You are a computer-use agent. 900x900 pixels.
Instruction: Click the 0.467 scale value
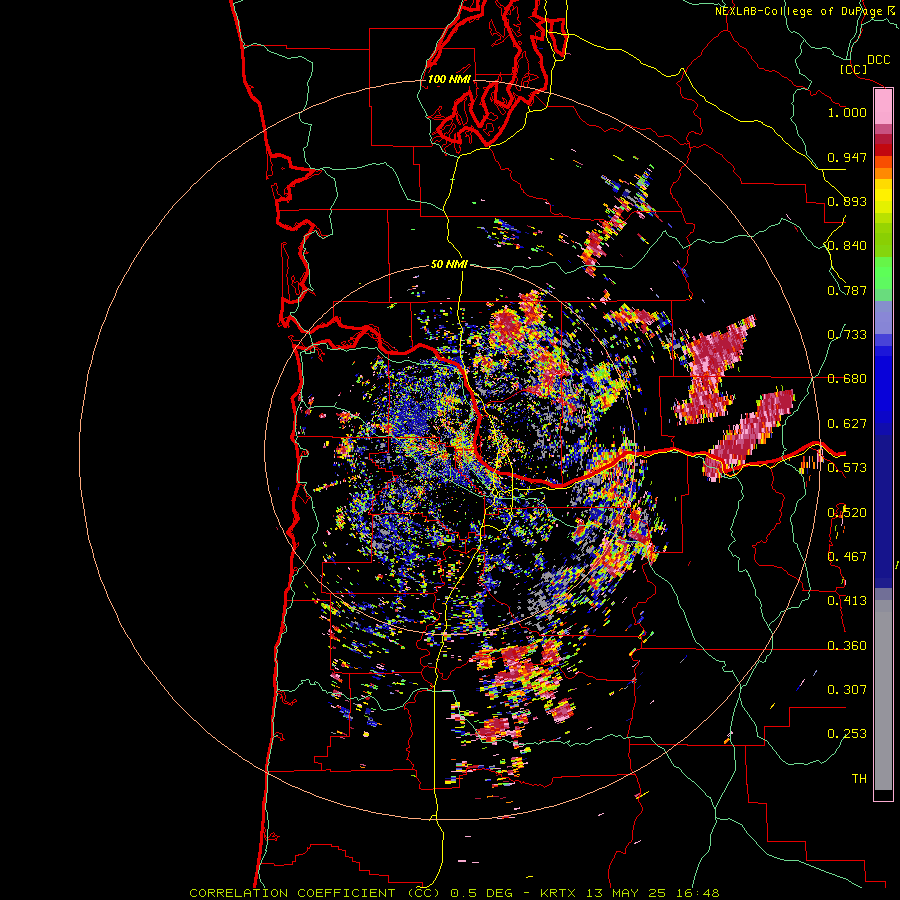pos(847,557)
